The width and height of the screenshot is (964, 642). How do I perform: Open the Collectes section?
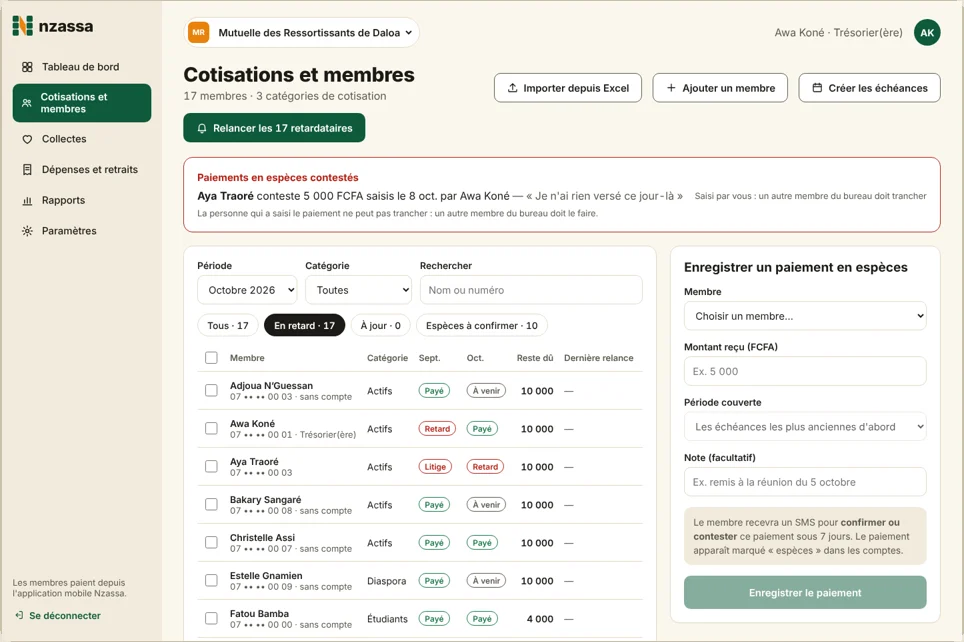point(82,139)
